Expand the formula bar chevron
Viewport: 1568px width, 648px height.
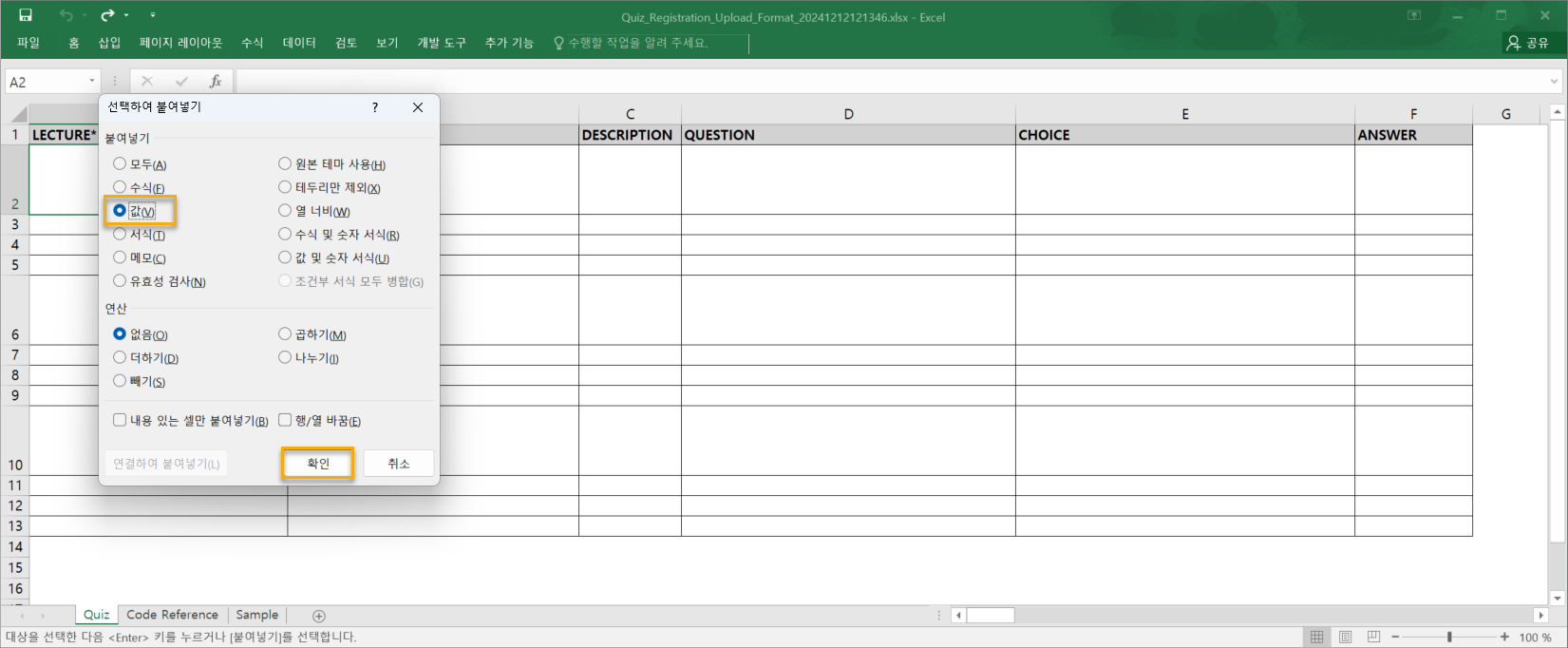coord(1555,82)
